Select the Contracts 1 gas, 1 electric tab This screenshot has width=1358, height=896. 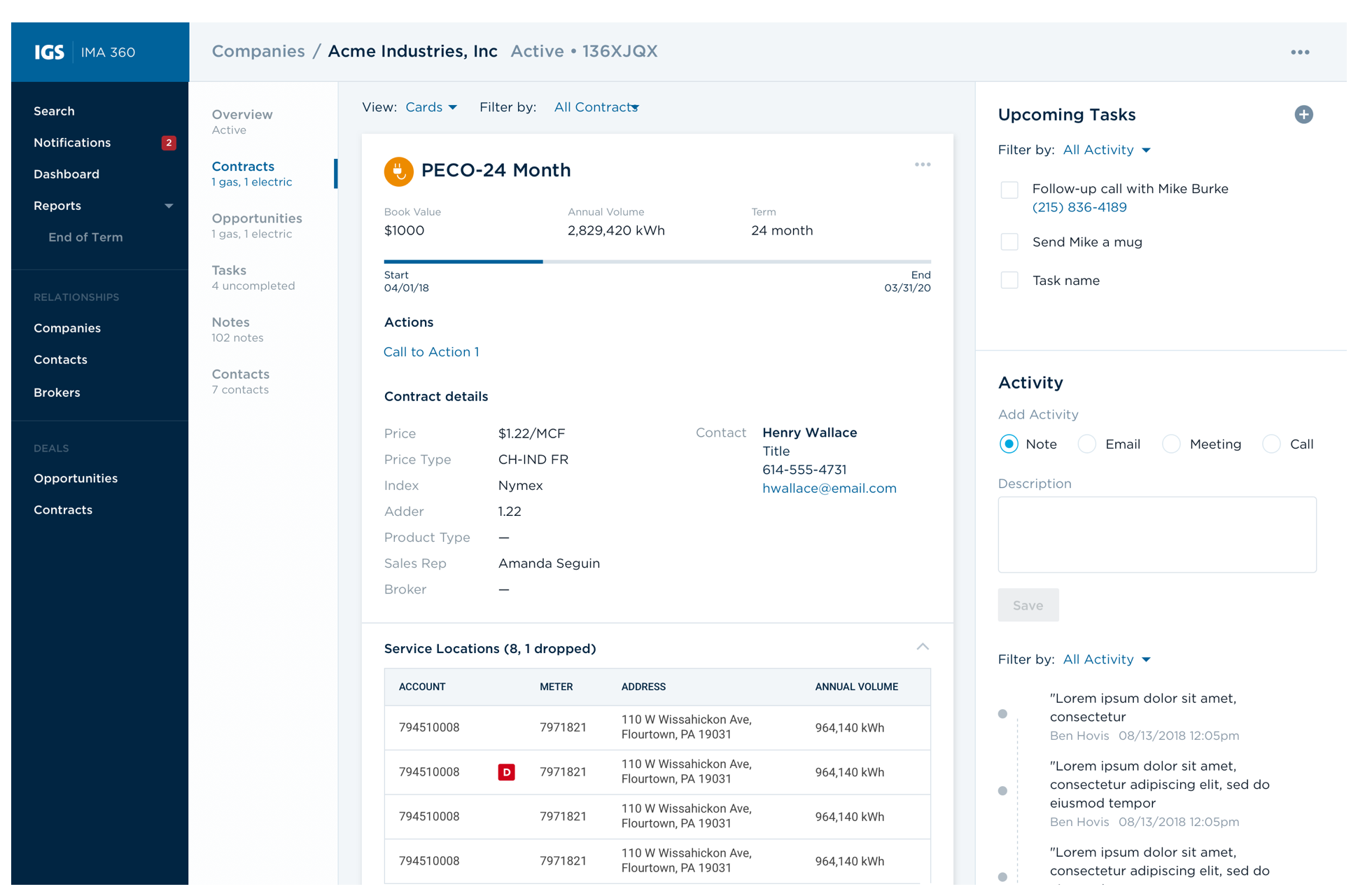click(x=252, y=174)
